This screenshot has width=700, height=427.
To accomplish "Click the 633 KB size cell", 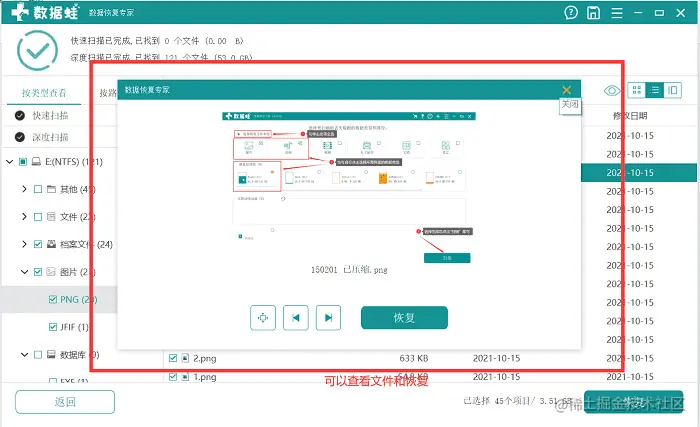I will pyautogui.click(x=413, y=358).
